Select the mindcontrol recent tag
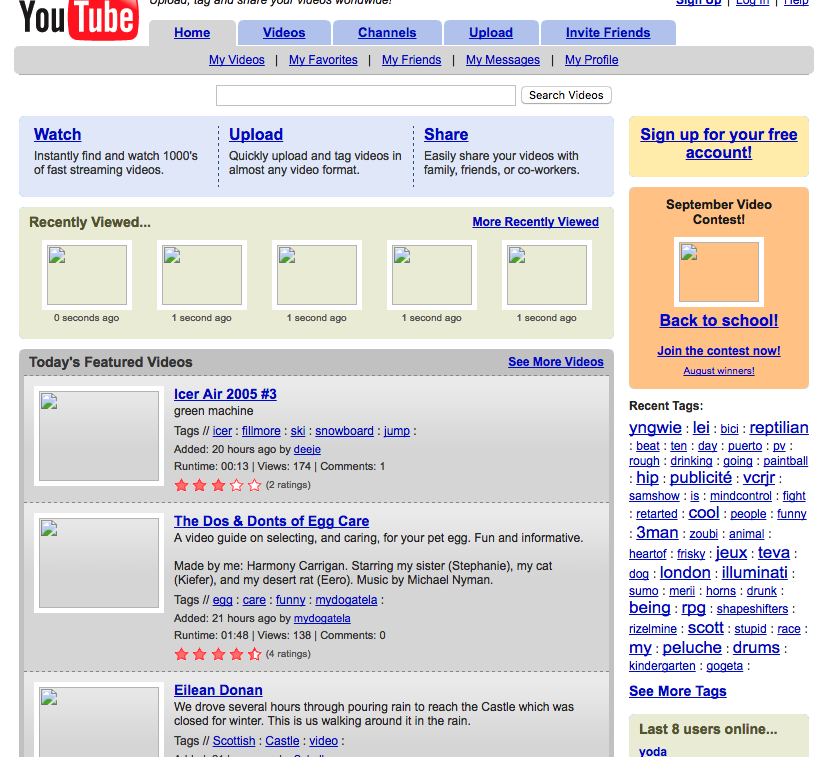Viewport: 827px width, 757px height. [x=741, y=496]
